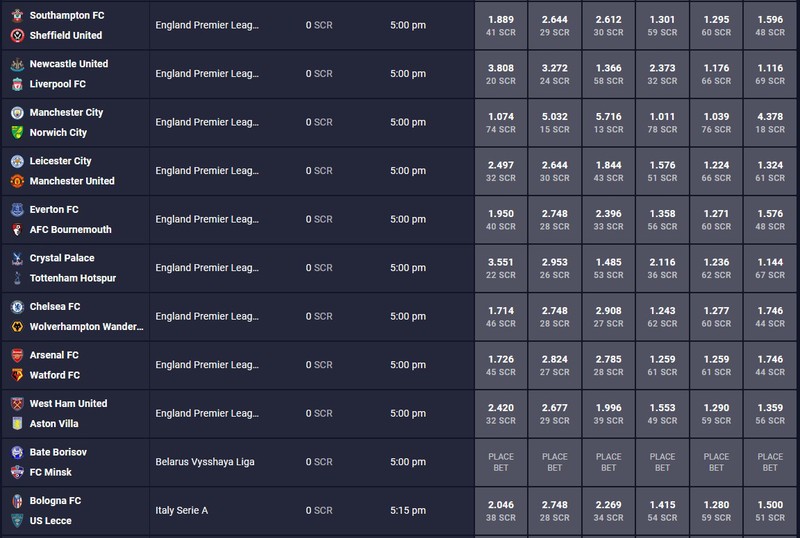Click the Arsenal FC club crest
The width and height of the screenshot is (800, 538).
click(x=17, y=355)
